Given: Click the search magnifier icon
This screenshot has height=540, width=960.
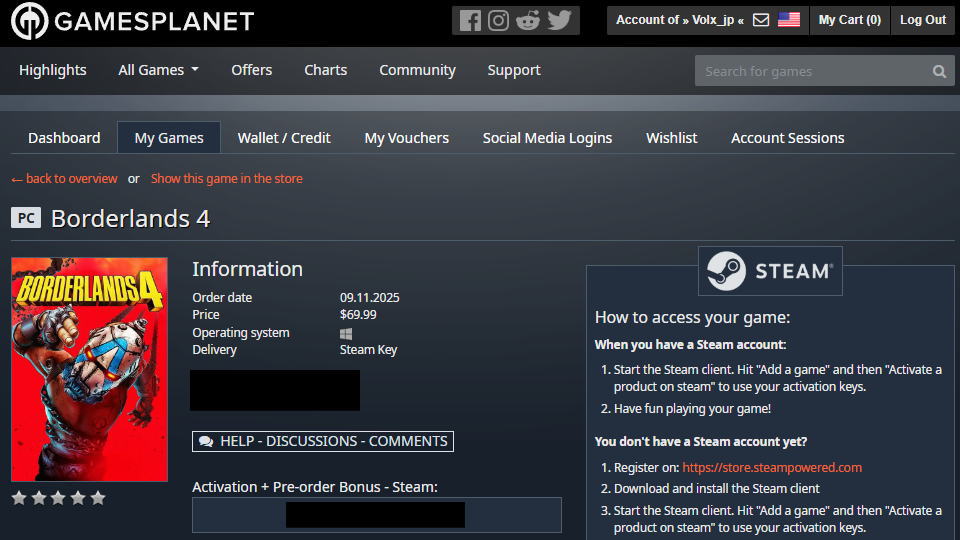Looking at the screenshot, I should pyautogui.click(x=939, y=72).
